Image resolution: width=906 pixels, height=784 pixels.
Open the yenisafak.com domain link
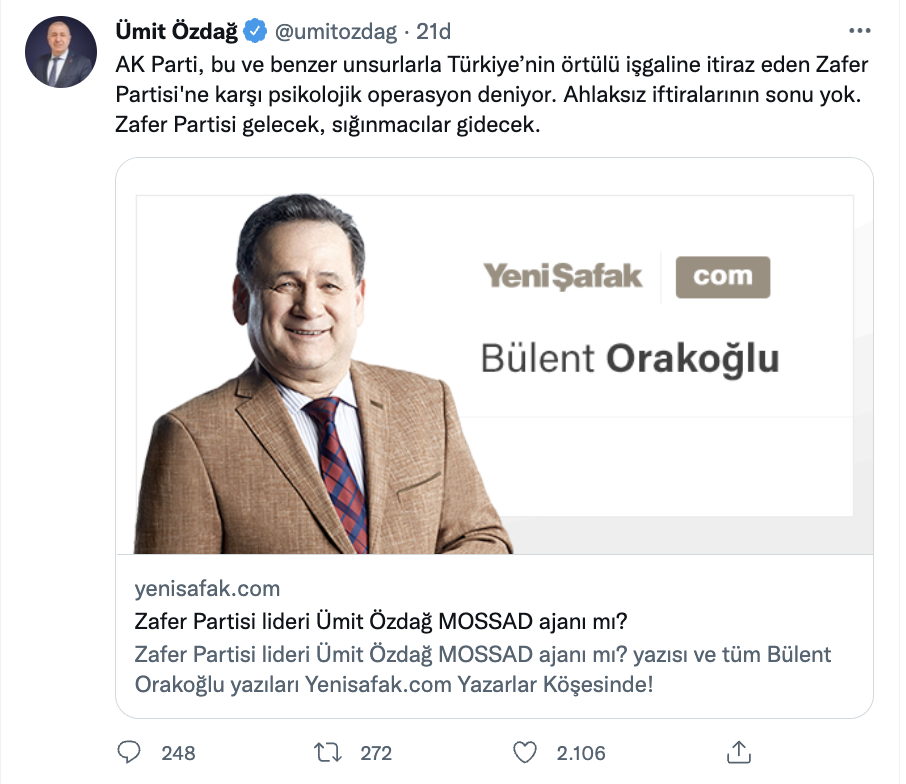point(207,588)
